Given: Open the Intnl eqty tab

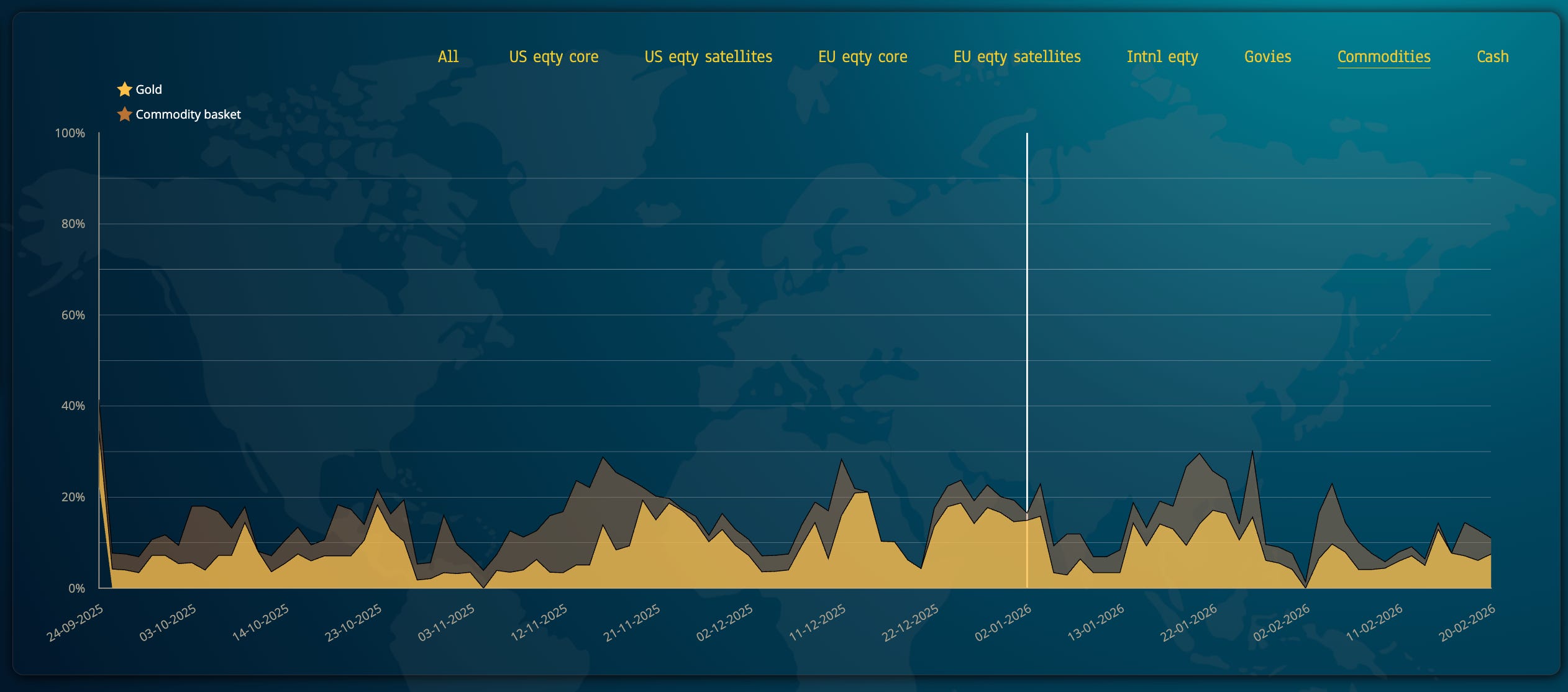Looking at the screenshot, I should click(1162, 57).
